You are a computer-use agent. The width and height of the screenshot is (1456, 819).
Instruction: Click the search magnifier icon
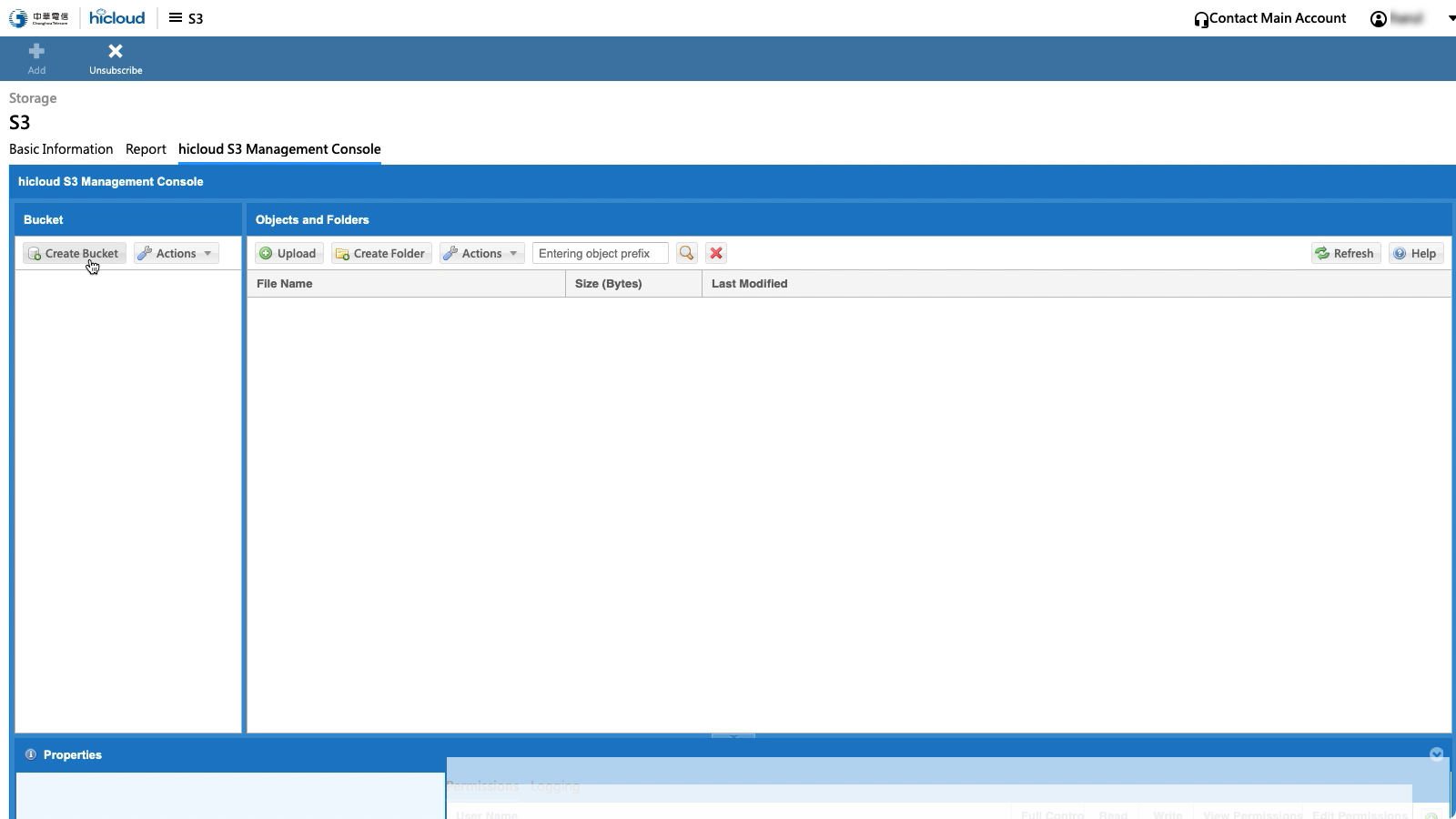click(686, 253)
